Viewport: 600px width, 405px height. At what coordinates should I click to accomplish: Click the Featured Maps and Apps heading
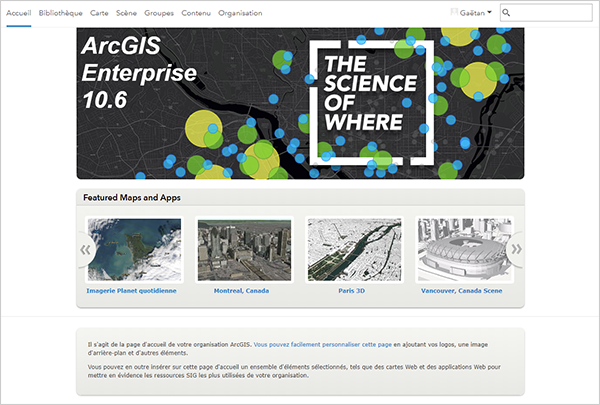click(x=132, y=198)
